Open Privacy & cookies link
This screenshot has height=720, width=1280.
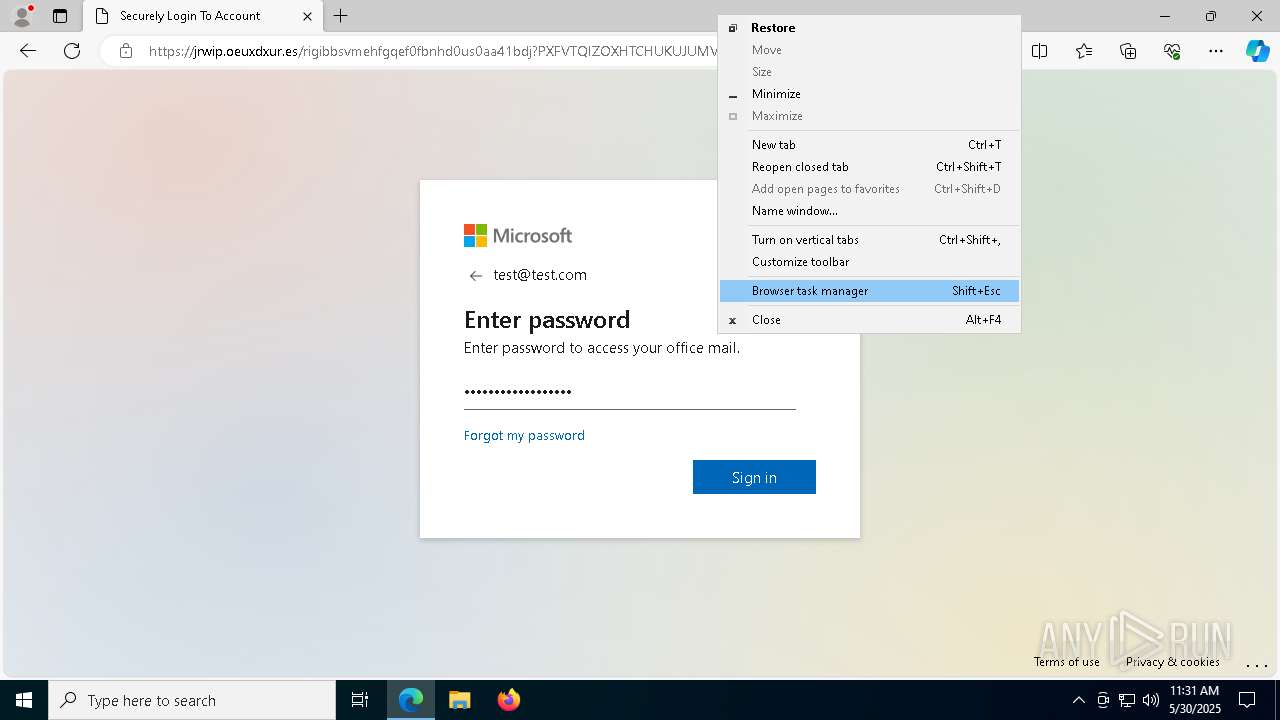point(1172,662)
